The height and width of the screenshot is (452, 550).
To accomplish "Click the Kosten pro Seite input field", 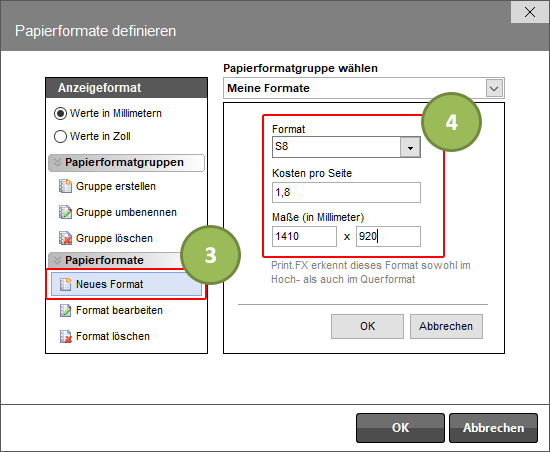I will [346, 193].
